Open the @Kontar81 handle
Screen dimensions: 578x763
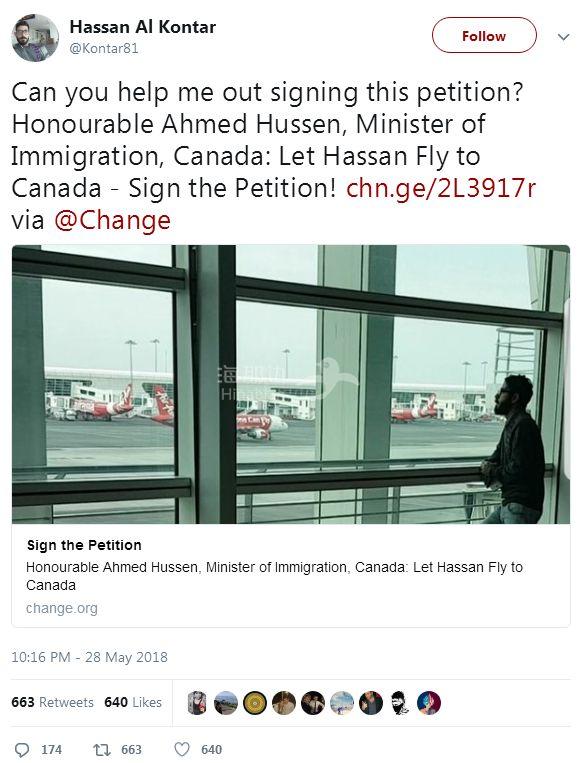click(104, 49)
